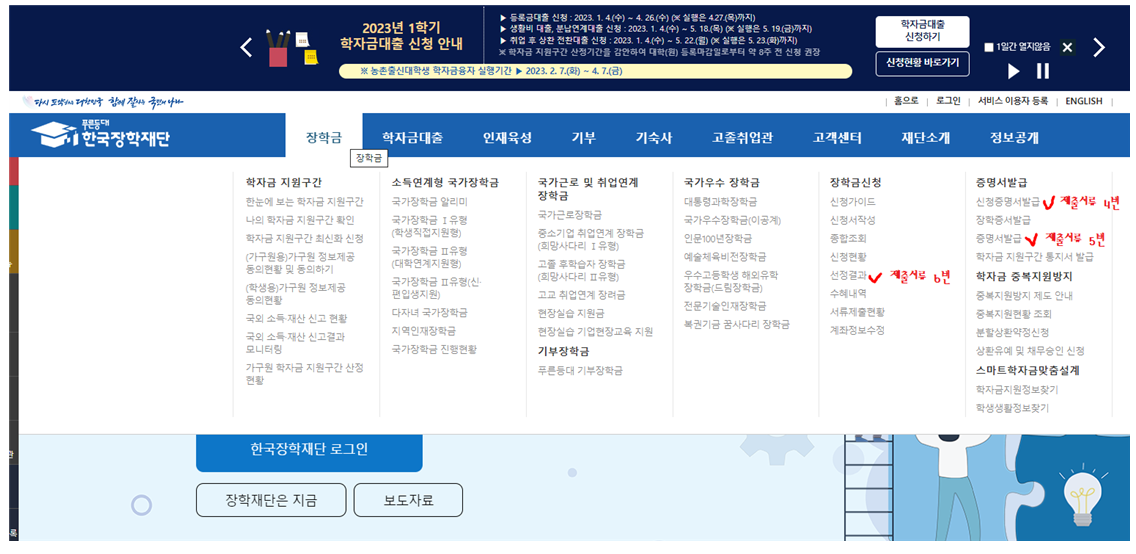Open 푸른등대 기부장학금
The height and width of the screenshot is (554, 1136).
click(580, 370)
